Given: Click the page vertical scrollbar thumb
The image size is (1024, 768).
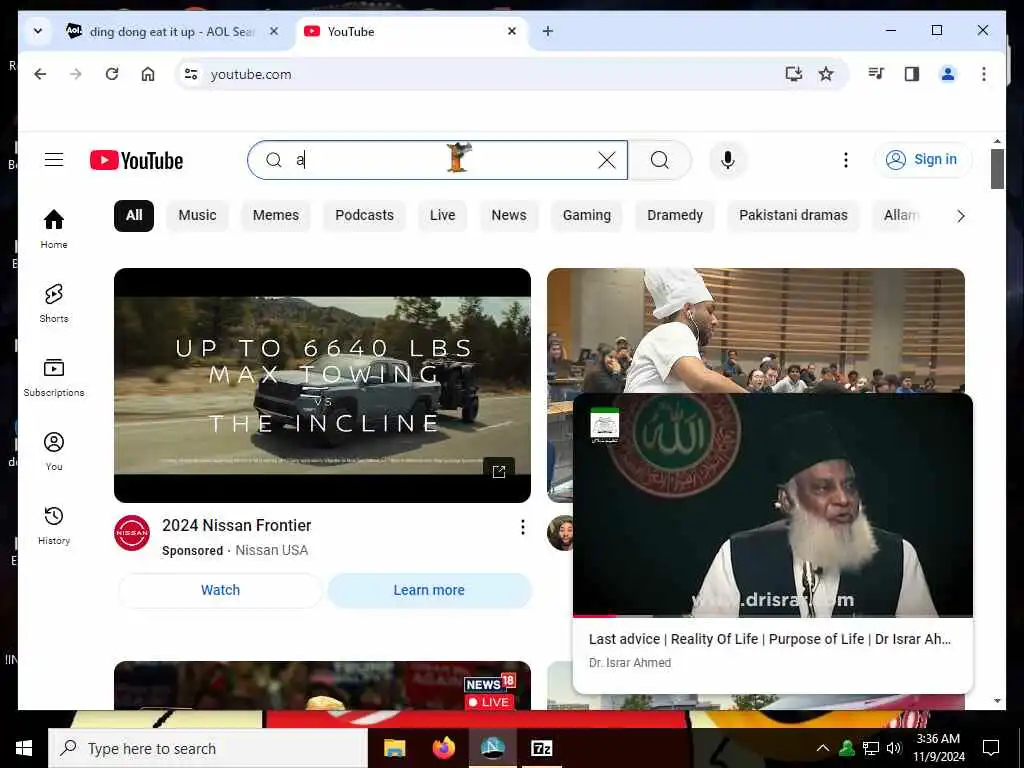Looking at the screenshot, I should (997, 168).
